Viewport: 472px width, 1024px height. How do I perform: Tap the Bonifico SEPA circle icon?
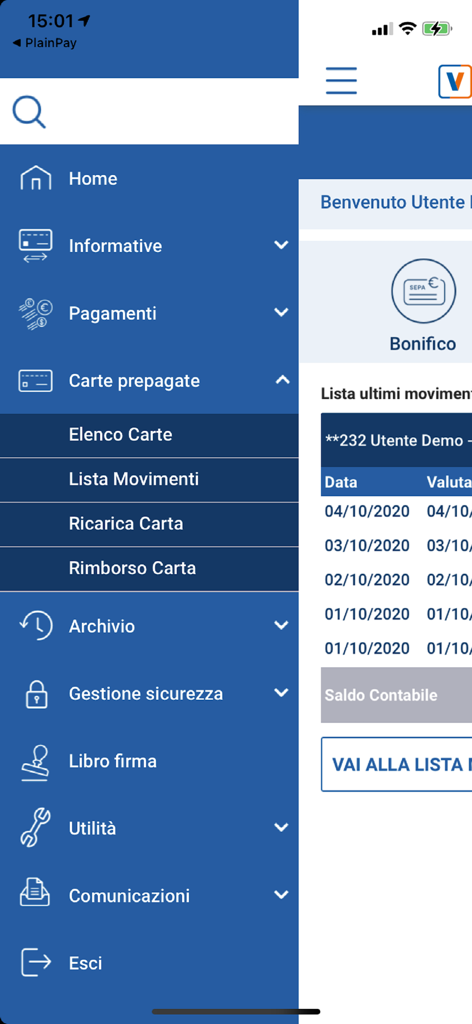423,291
